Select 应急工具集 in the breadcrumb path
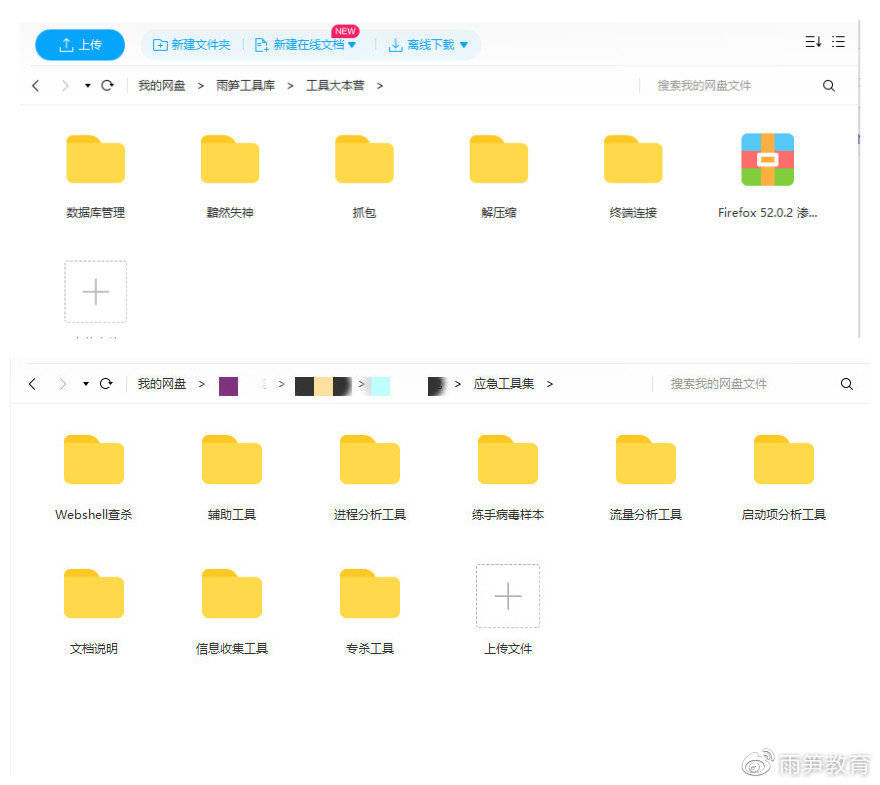 (503, 384)
